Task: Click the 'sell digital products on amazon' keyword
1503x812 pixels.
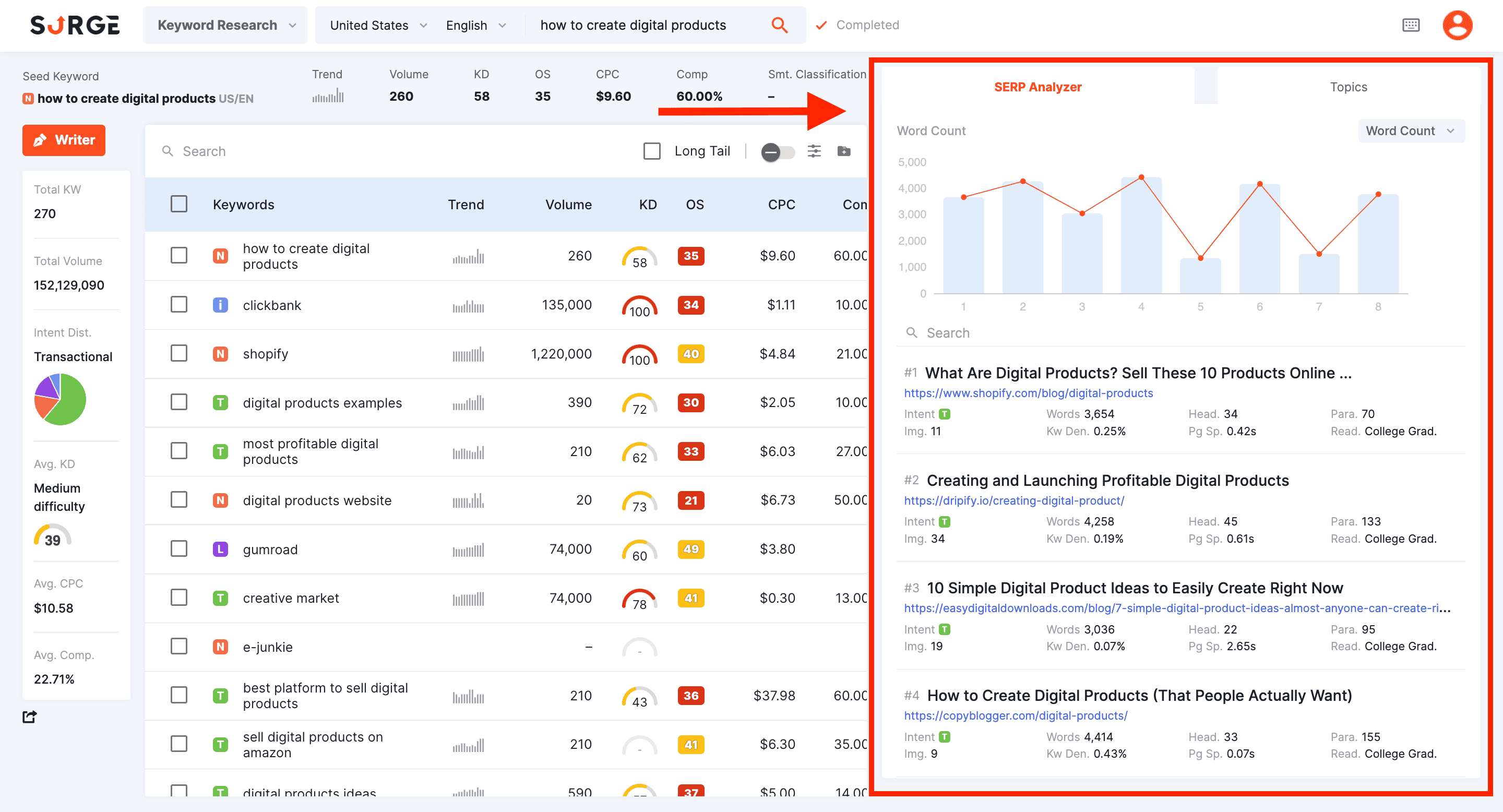Action: 313,744
